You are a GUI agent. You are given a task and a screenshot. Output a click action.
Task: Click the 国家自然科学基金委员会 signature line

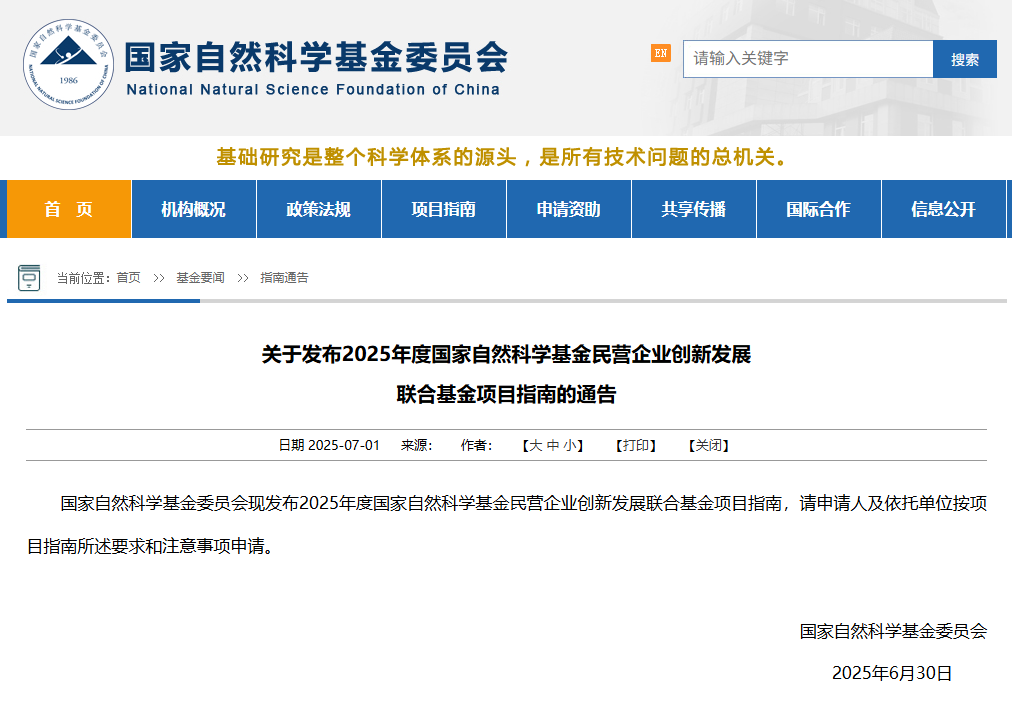tap(893, 631)
